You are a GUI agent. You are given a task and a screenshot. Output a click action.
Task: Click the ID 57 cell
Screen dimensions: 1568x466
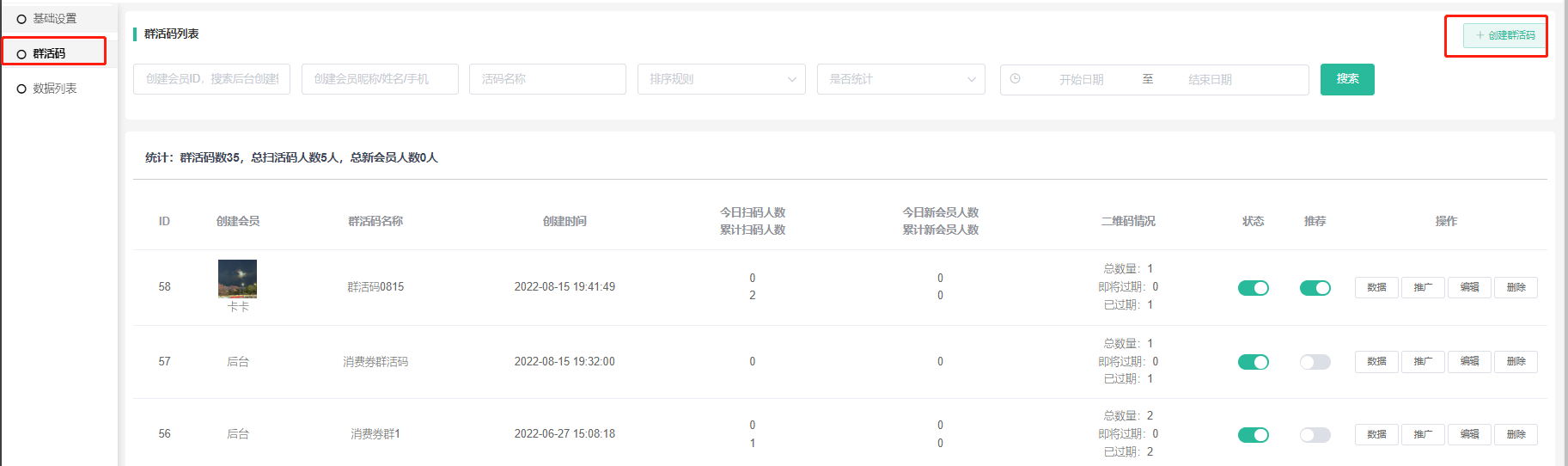164,362
